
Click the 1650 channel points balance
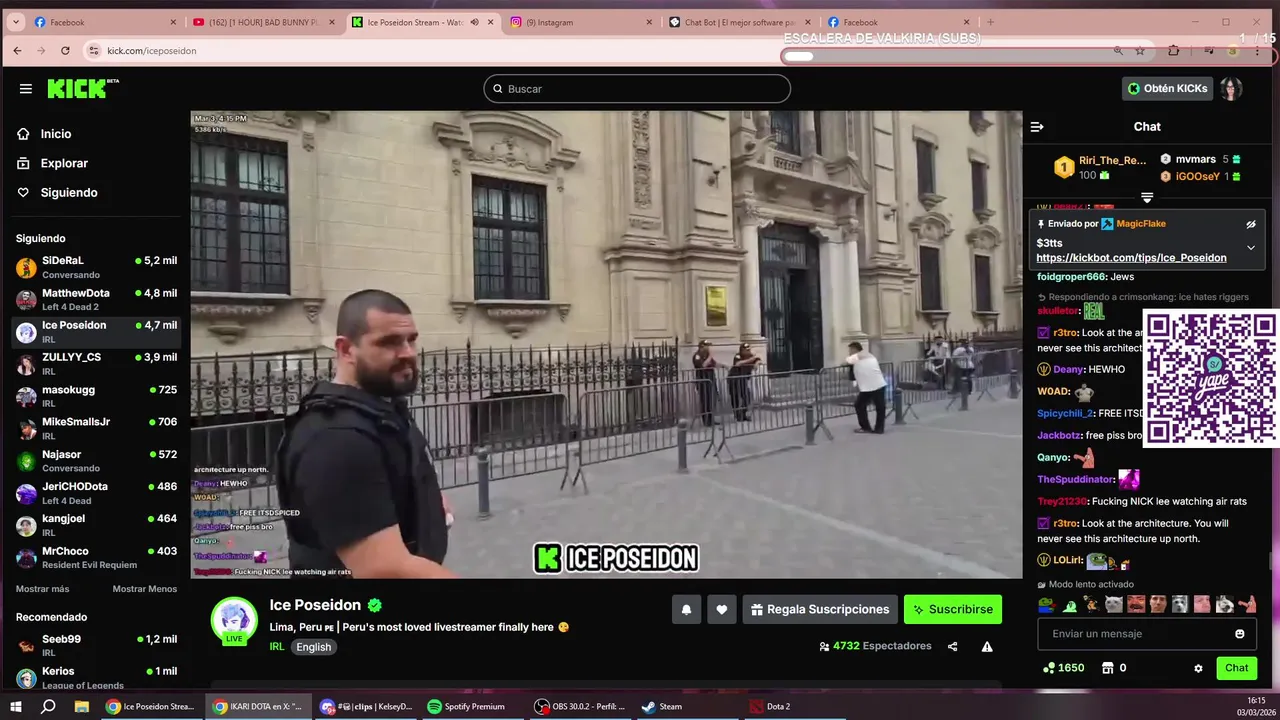tap(1063, 668)
